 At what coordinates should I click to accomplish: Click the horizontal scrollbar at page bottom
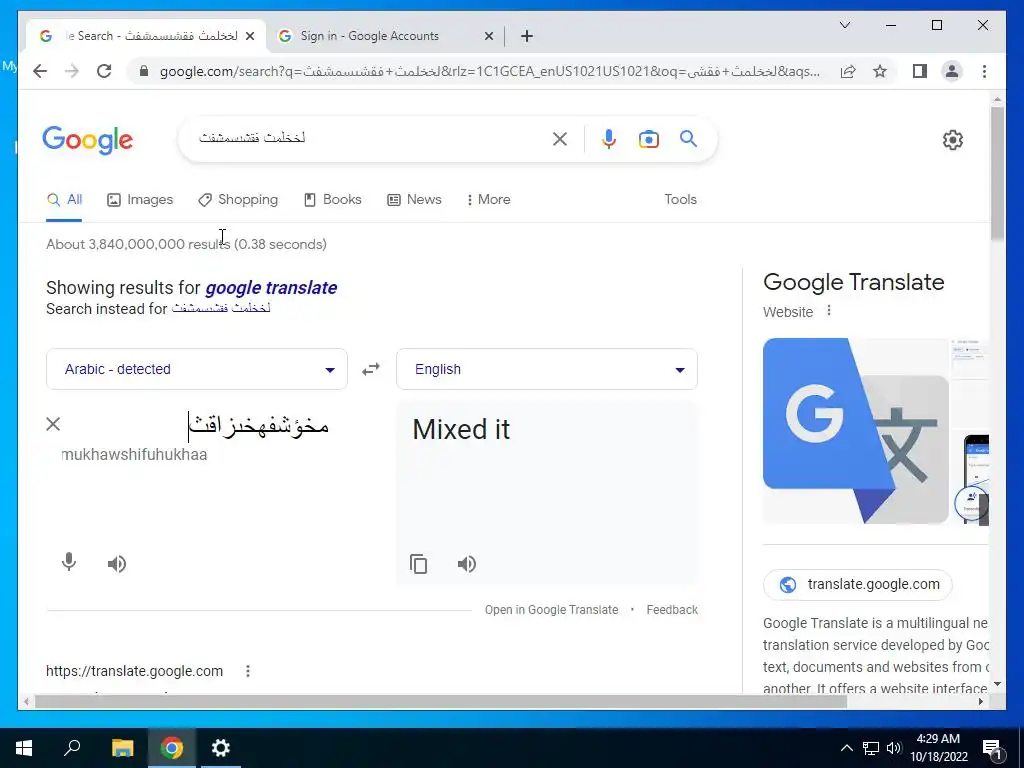(x=441, y=702)
